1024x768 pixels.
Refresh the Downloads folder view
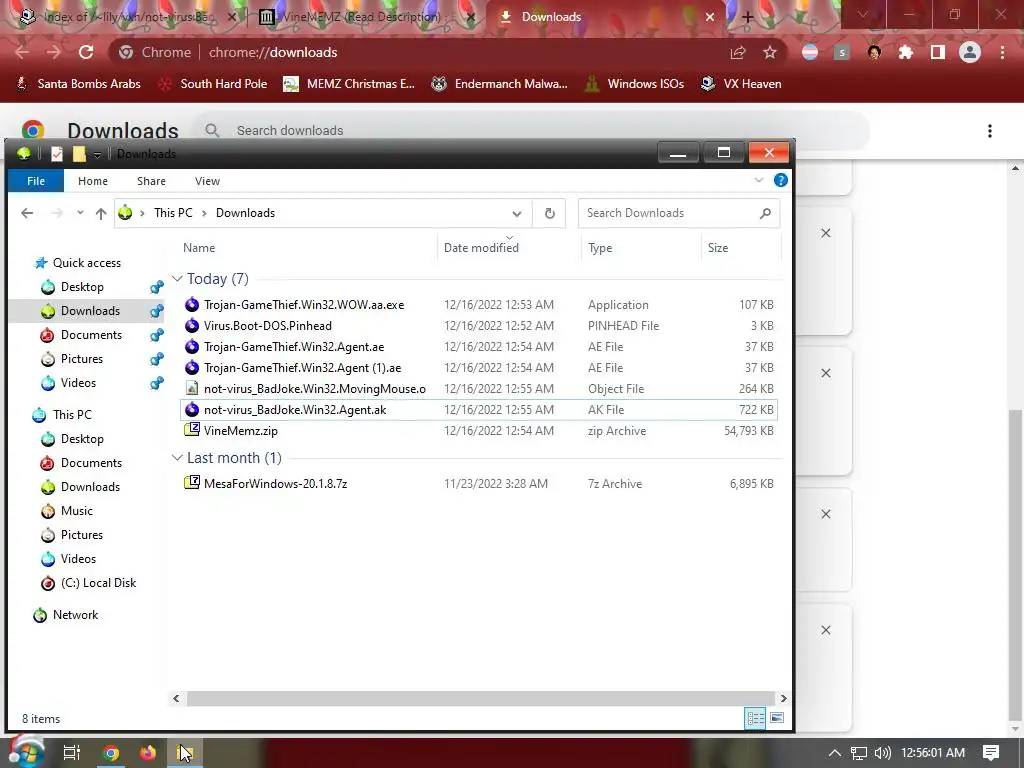pyautogui.click(x=550, y=214)
